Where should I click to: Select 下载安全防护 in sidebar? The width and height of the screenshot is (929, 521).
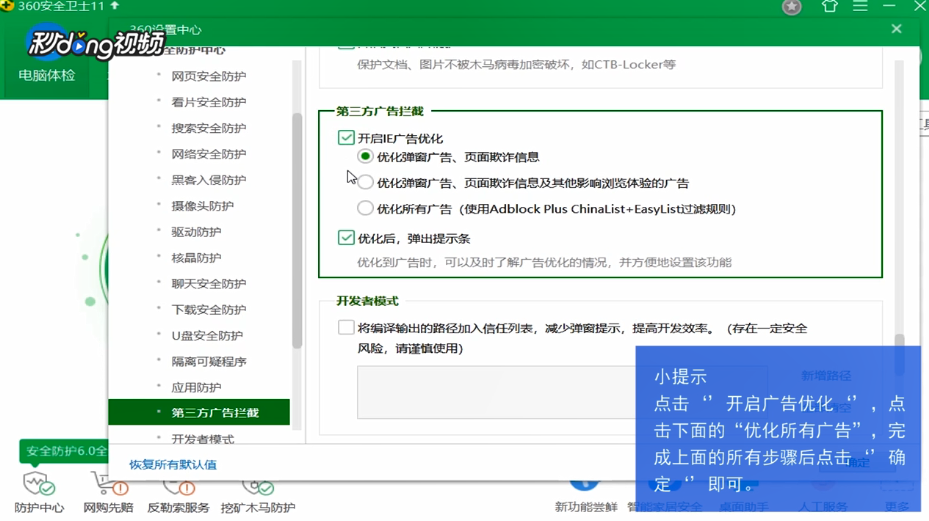pyautogui.click(x=209, y=309)
